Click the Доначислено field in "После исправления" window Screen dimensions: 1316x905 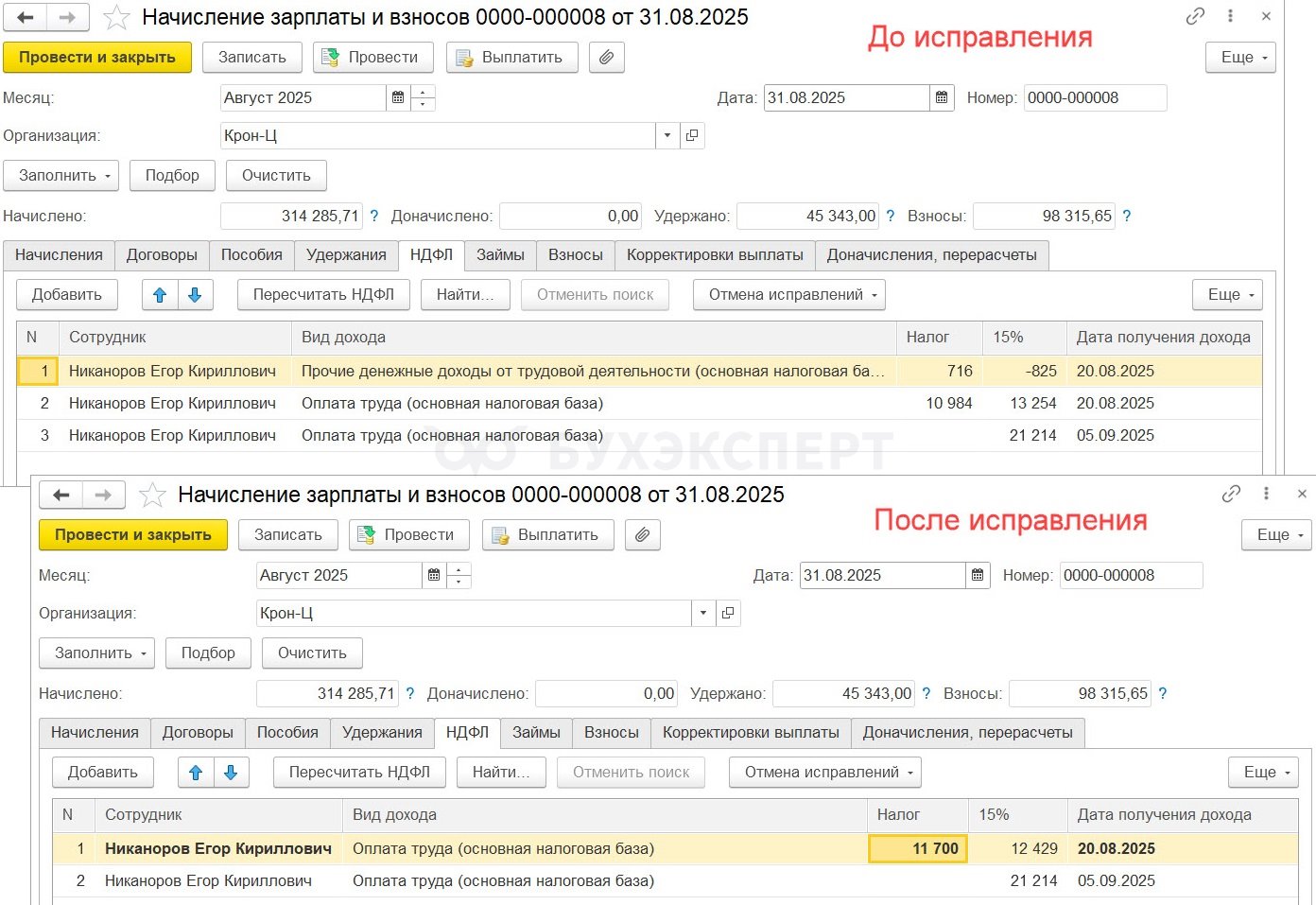point(606,694)
